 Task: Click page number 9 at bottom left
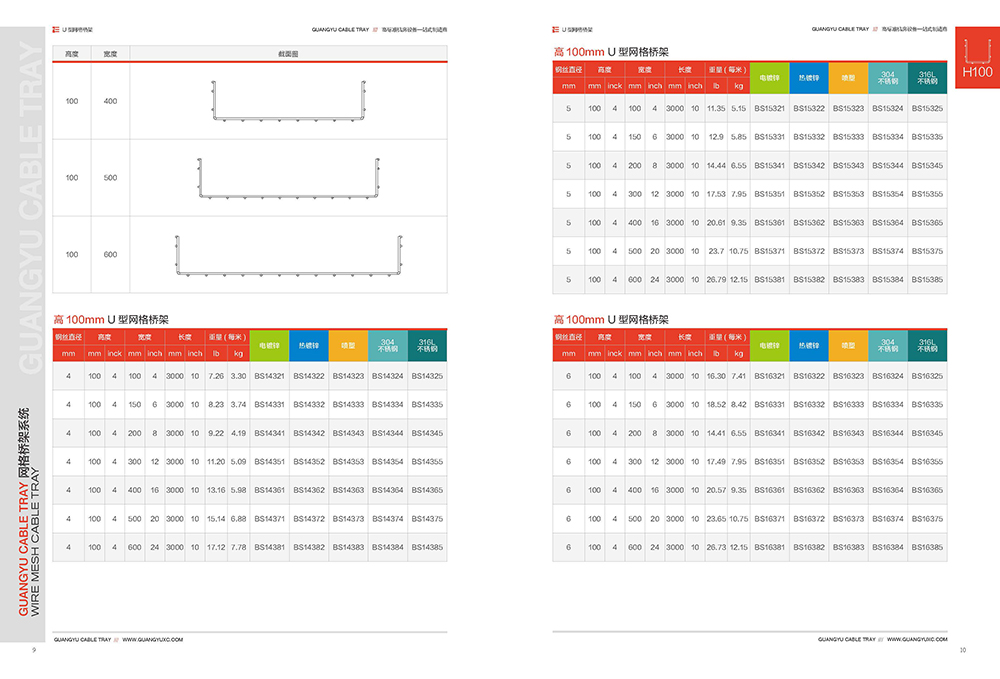(35, 651)
